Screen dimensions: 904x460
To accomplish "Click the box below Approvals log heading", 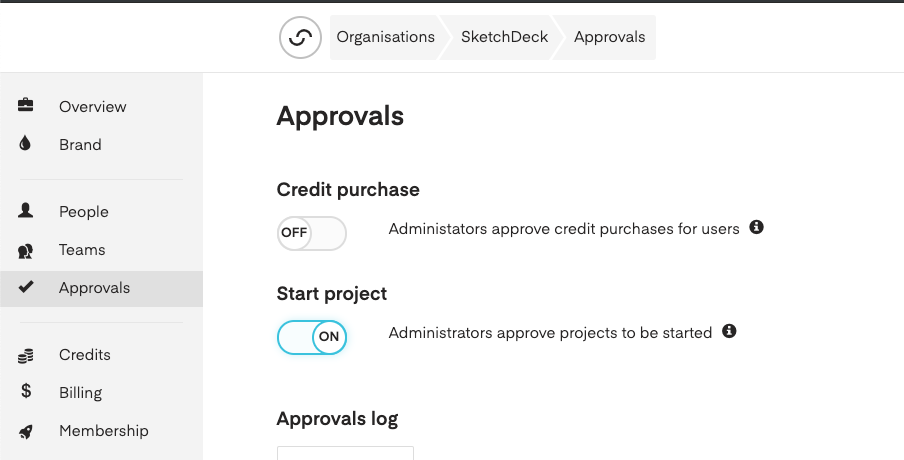I will pyautogui.click(x=345, y=453).
